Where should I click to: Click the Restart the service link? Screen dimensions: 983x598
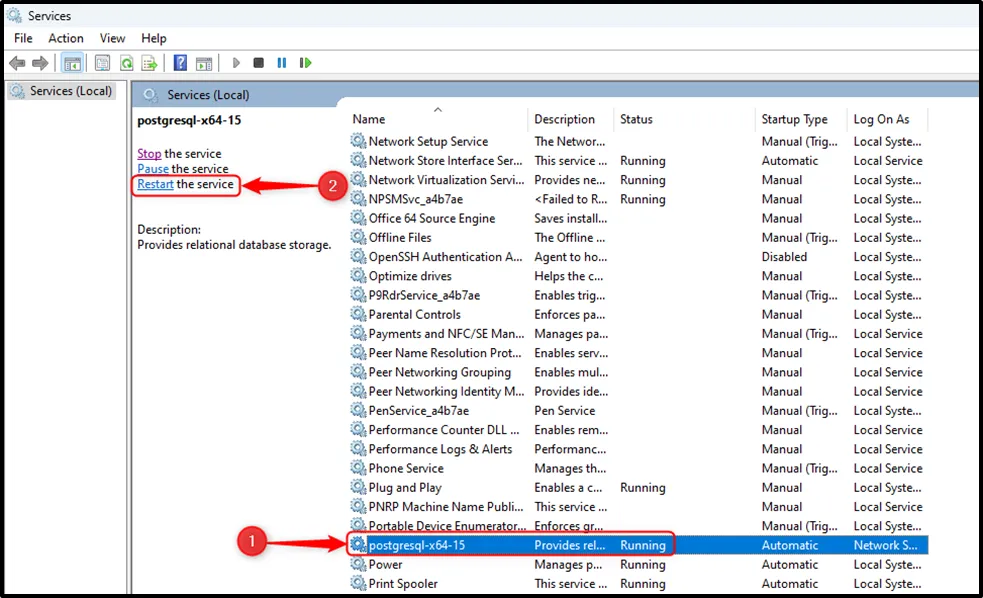pos(155,184)
